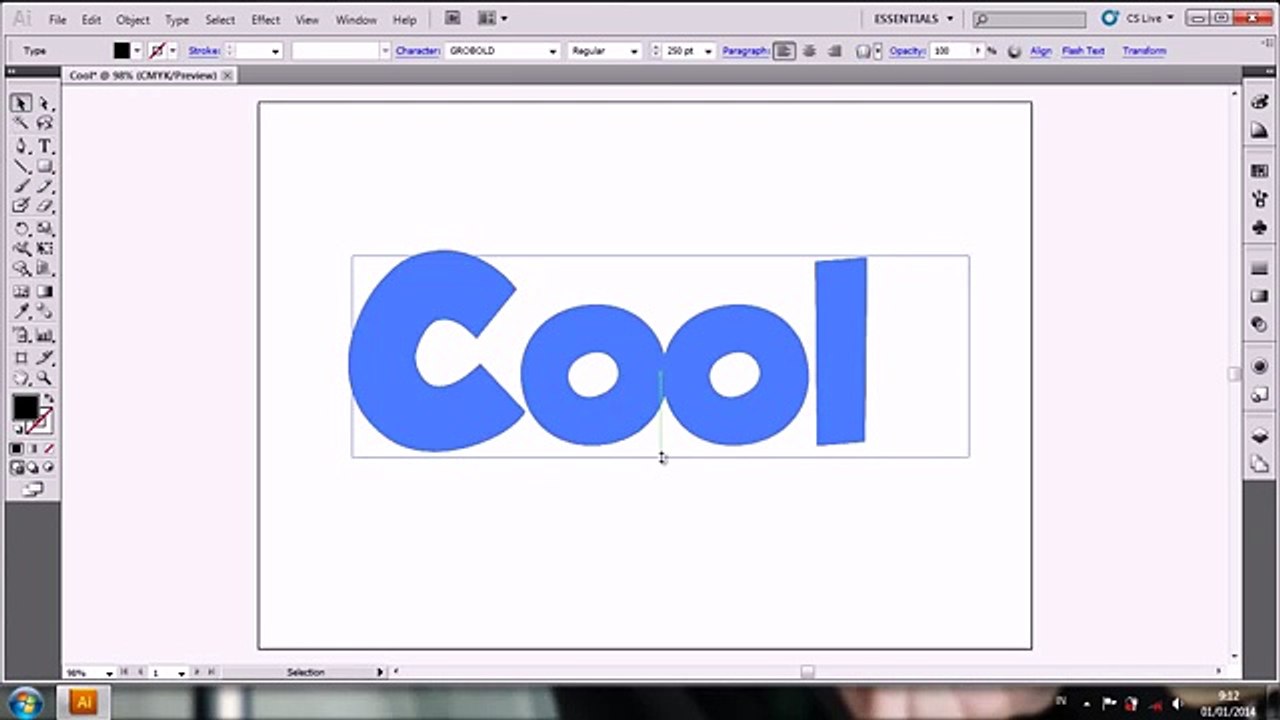Select the Scale tool

click(x=44, y=229)
